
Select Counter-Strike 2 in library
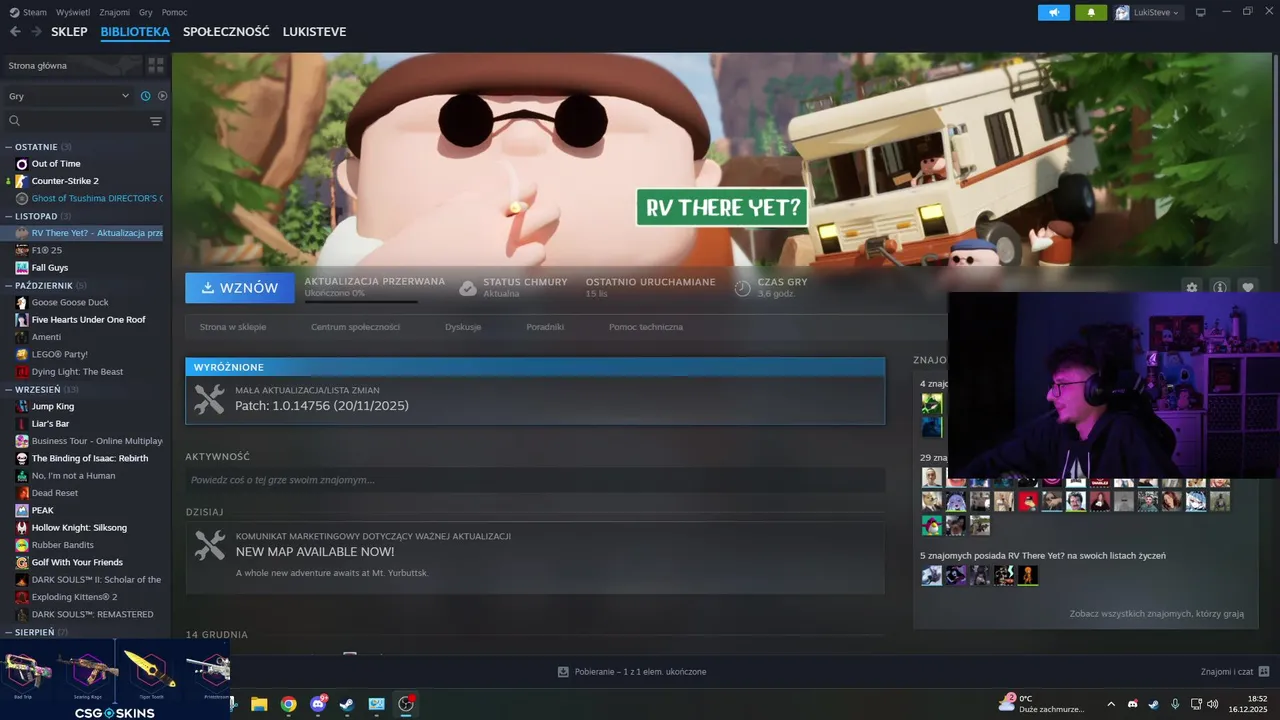tap(65, 181)
